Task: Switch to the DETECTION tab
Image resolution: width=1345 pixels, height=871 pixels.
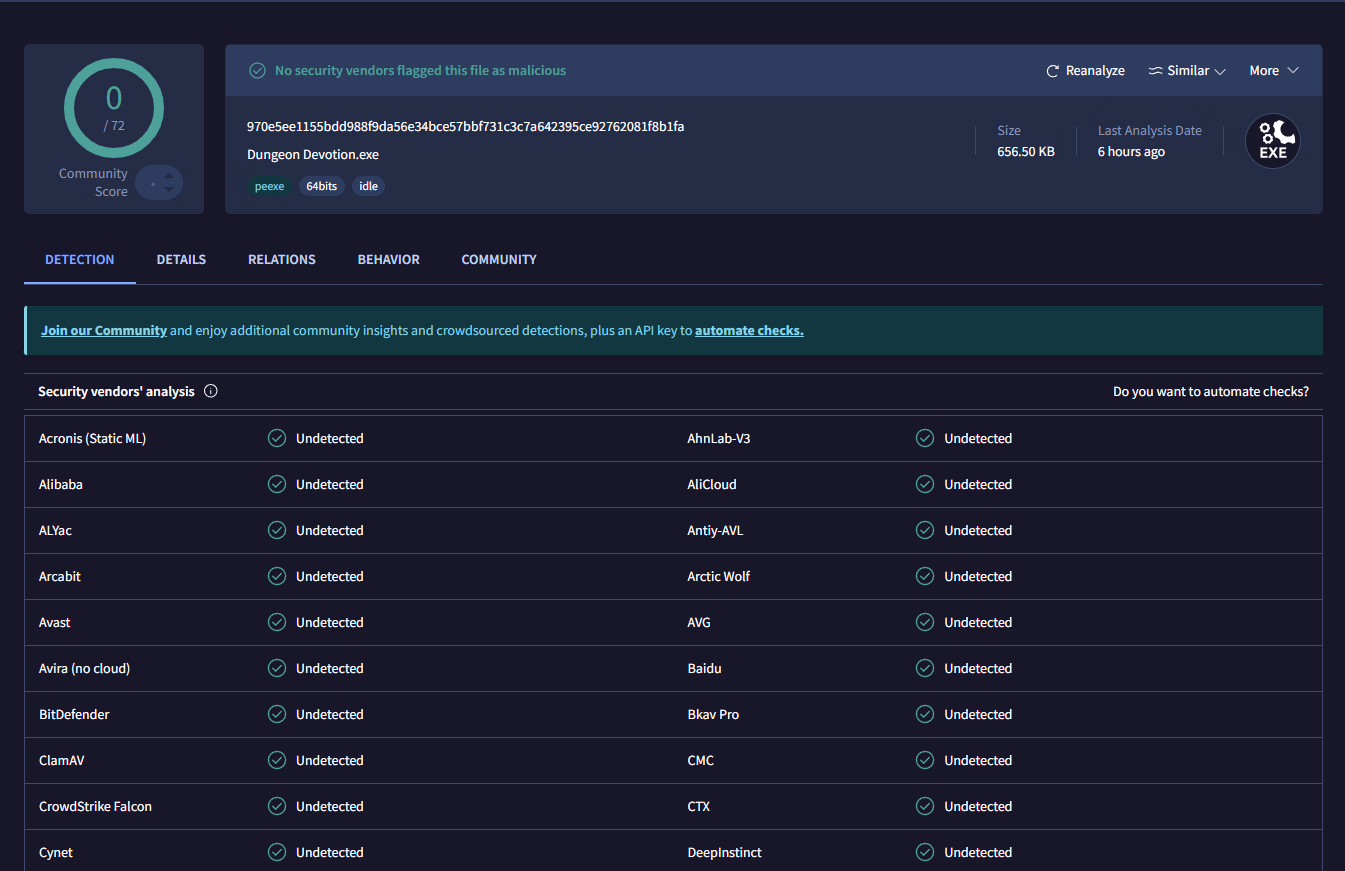Action: point(80,259)
